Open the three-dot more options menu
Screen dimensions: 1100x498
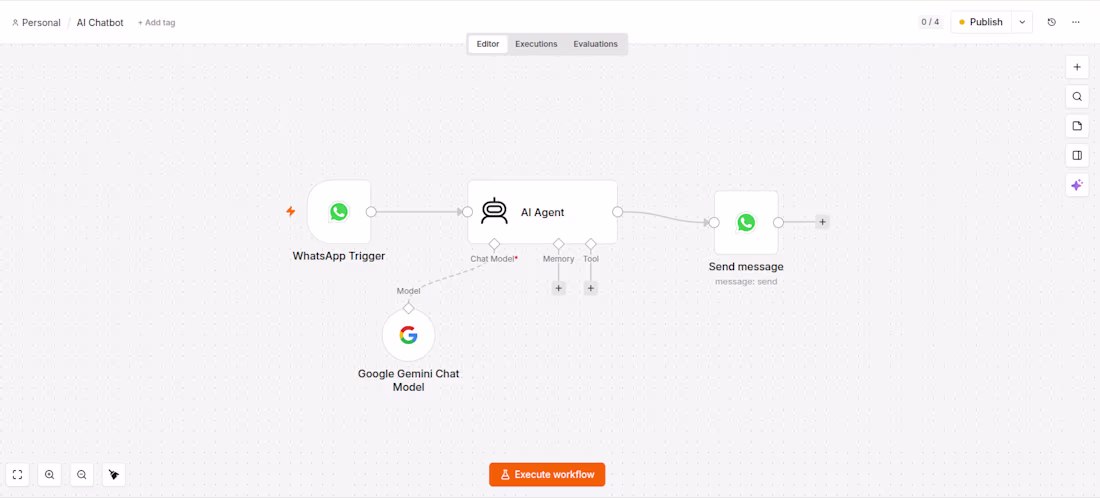pos(1075,22)
